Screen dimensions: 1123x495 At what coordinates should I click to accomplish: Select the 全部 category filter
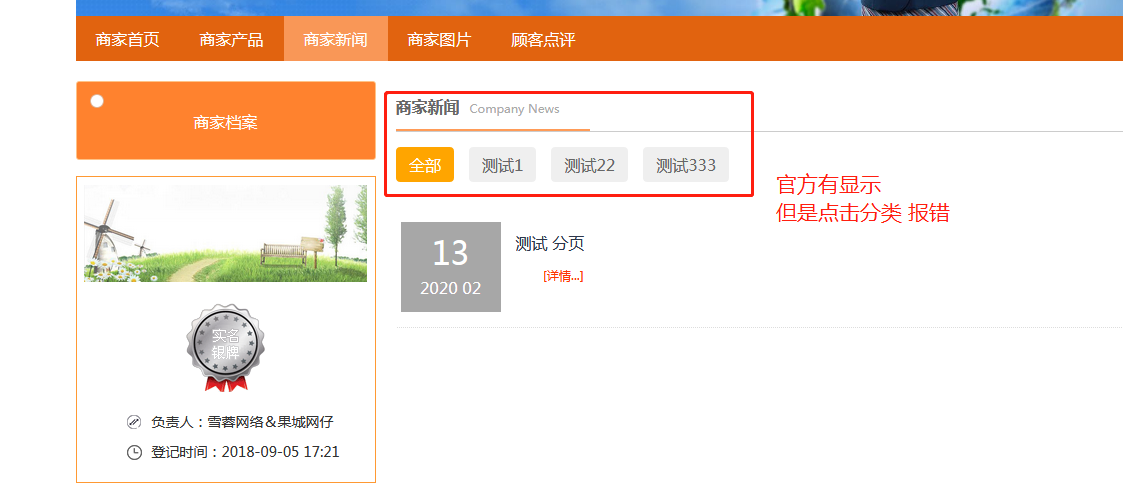pyautogui.click(x=425, y=165)
